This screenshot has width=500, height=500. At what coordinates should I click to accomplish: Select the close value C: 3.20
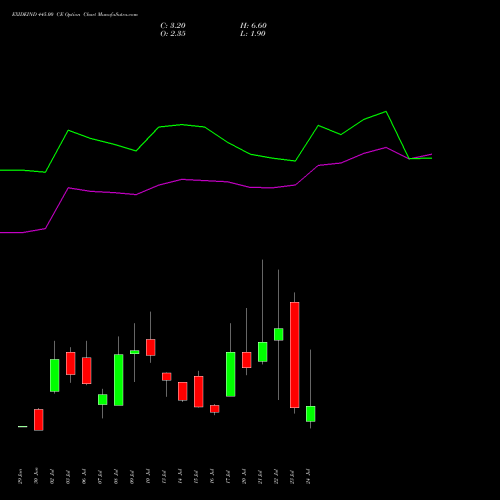pyautogui.click(x=173, y=26)
